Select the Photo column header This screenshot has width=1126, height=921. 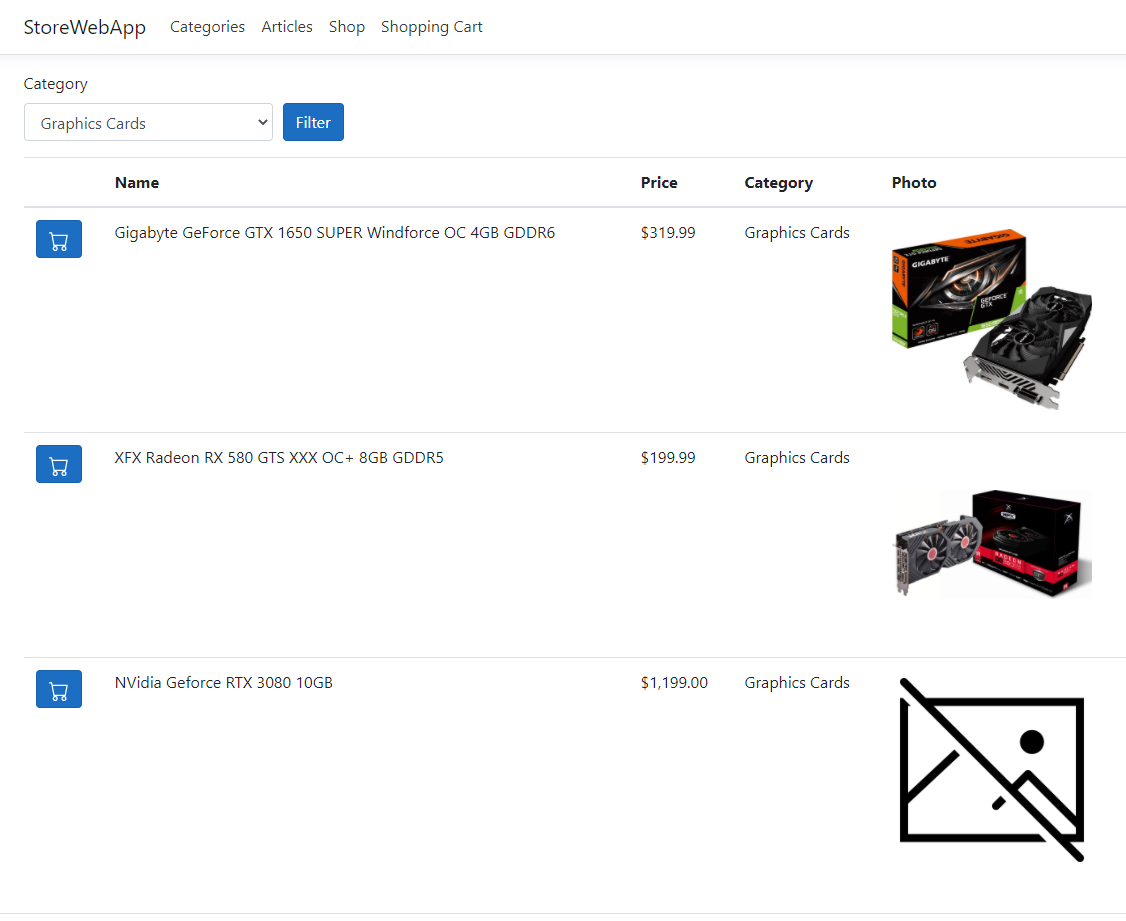(914, 183)
